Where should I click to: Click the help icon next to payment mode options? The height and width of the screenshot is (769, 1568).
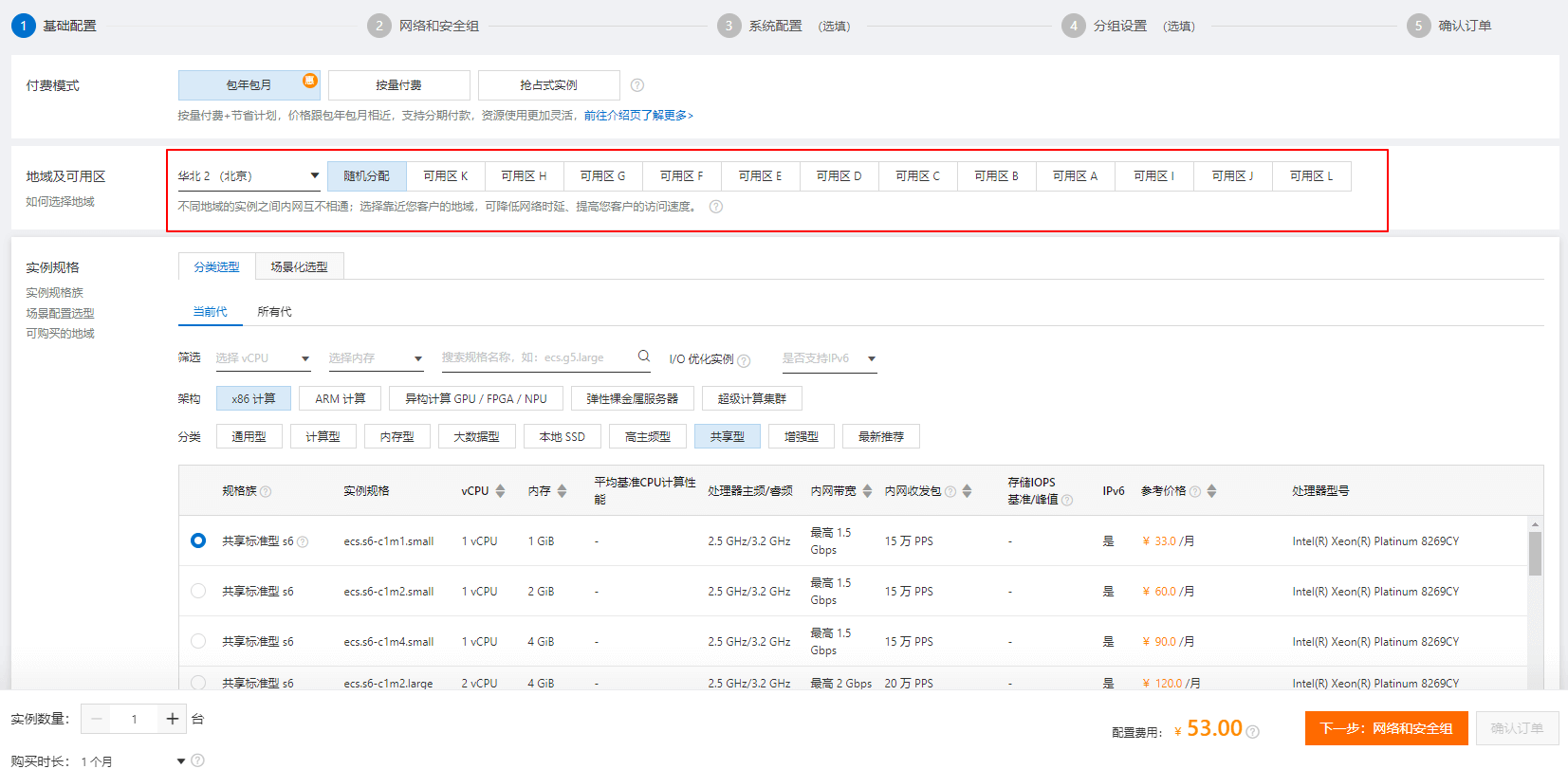click(637, 85)
